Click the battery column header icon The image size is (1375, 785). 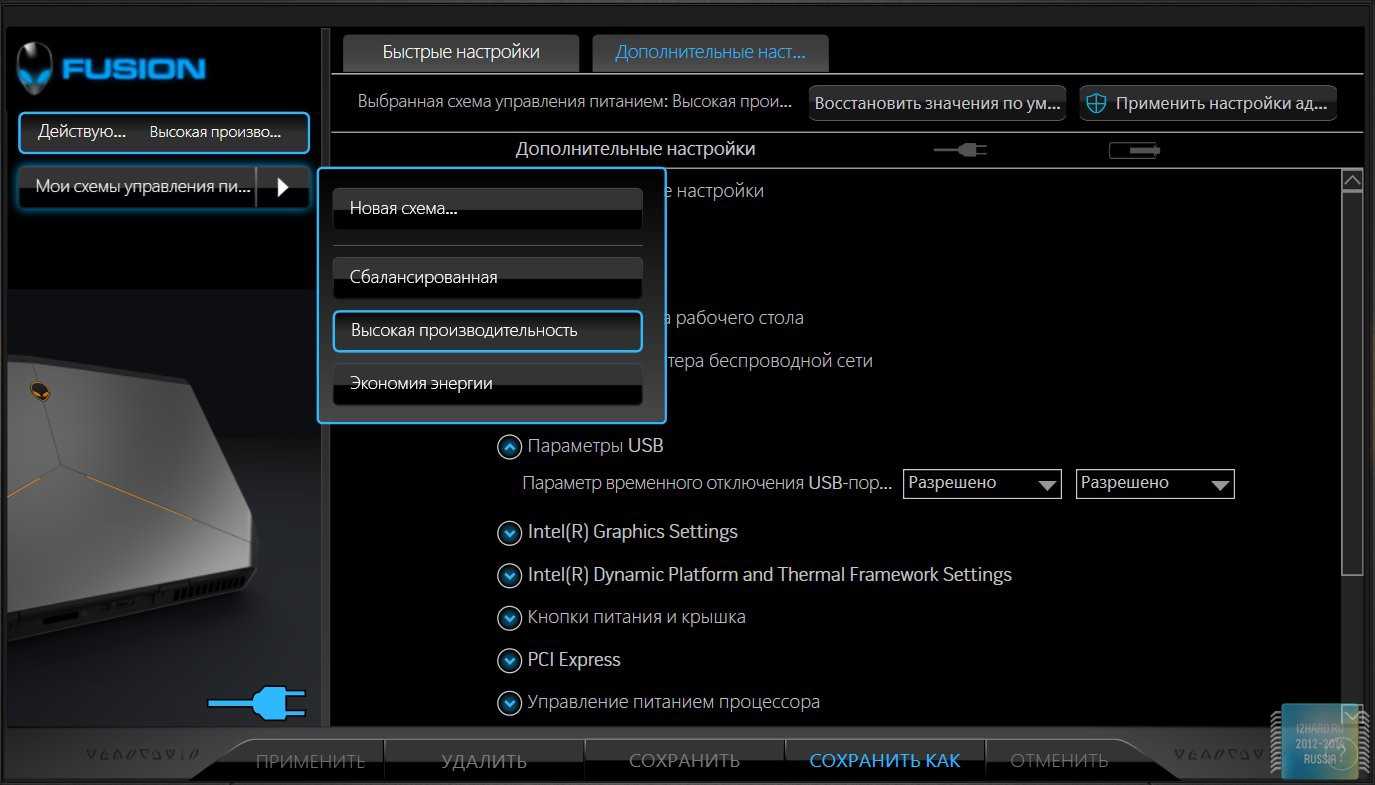point(1134,150)
